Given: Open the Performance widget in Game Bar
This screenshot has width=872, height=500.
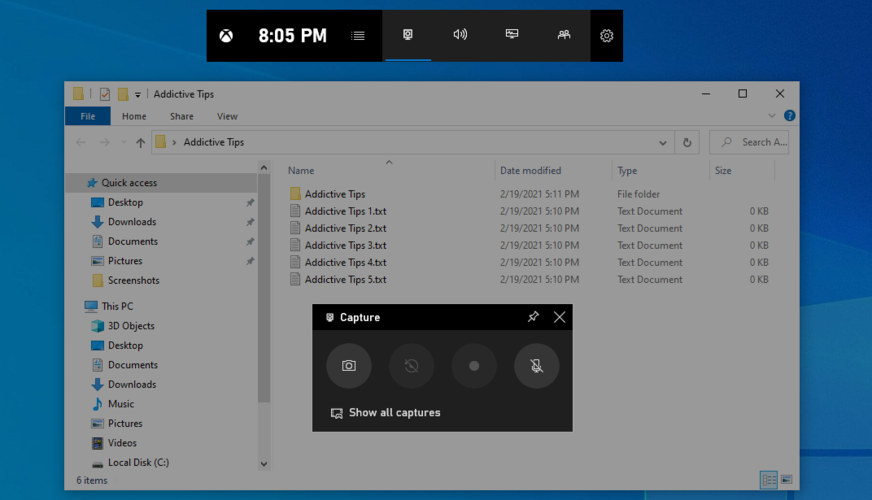Looking at the screenshot, I should [512, 35].
